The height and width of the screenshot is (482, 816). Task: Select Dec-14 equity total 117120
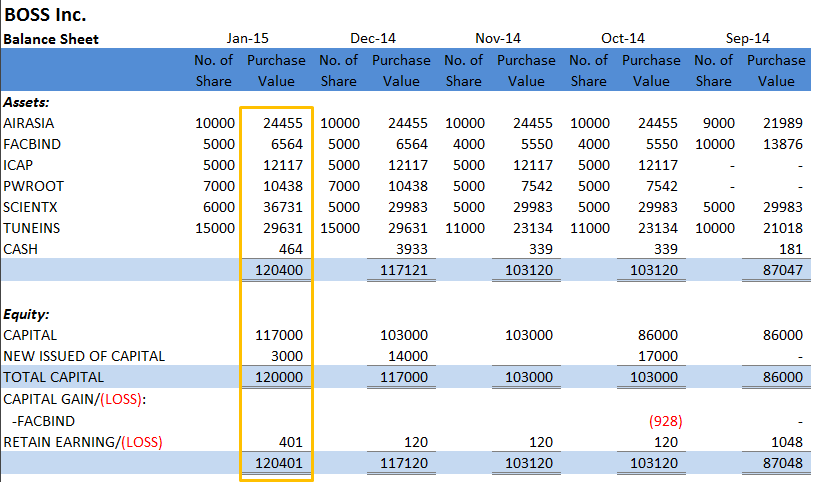click(x=404, y=463)
